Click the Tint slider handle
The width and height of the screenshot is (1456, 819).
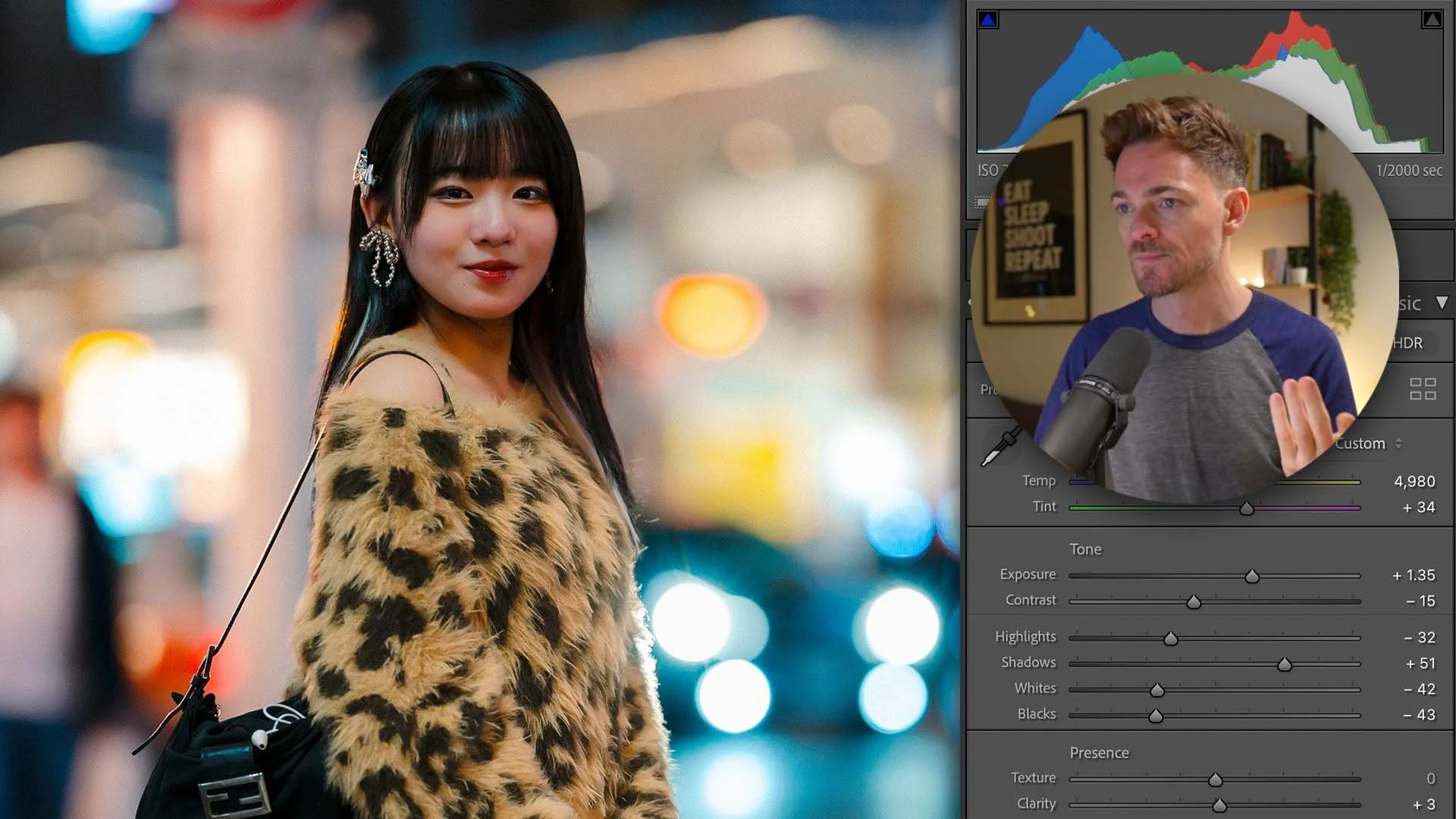[1247, 509]
